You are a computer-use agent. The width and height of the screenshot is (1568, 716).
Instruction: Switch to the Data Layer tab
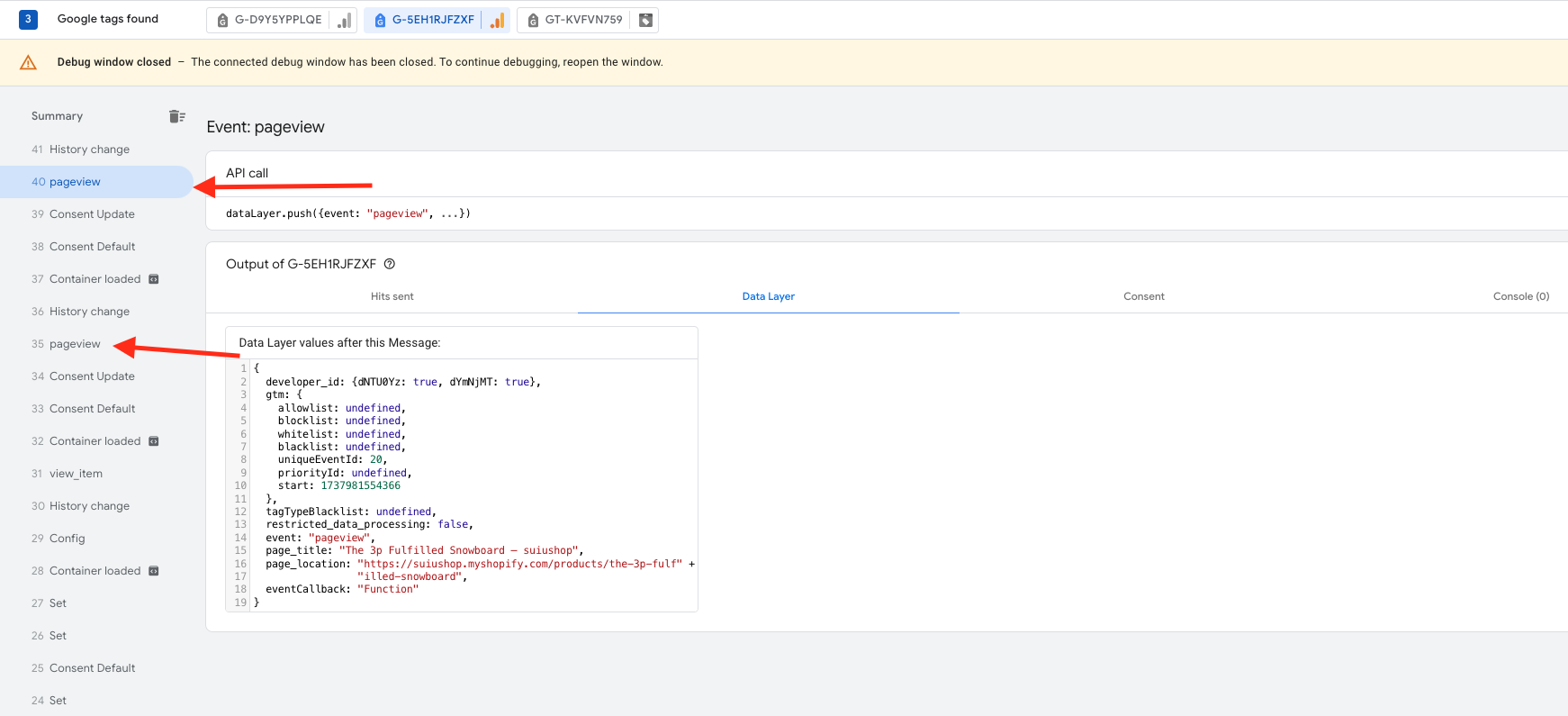tap(769, 296)
